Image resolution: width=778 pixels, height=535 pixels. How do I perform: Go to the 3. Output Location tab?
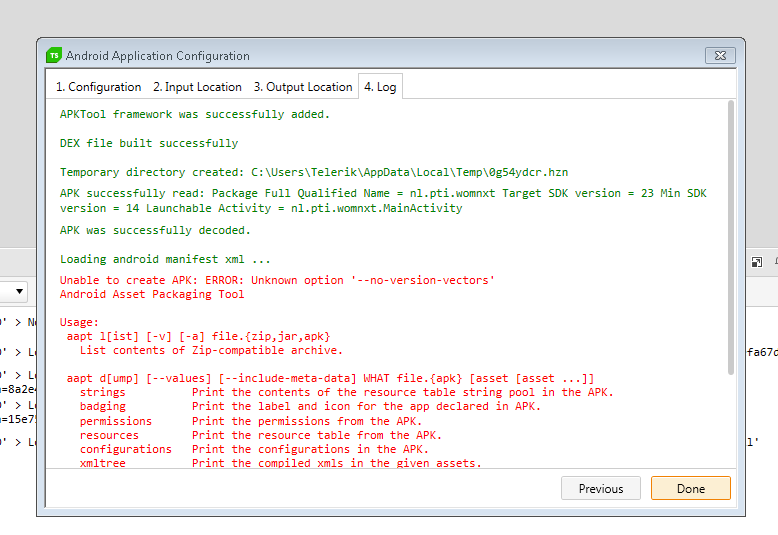click(302, 87)
